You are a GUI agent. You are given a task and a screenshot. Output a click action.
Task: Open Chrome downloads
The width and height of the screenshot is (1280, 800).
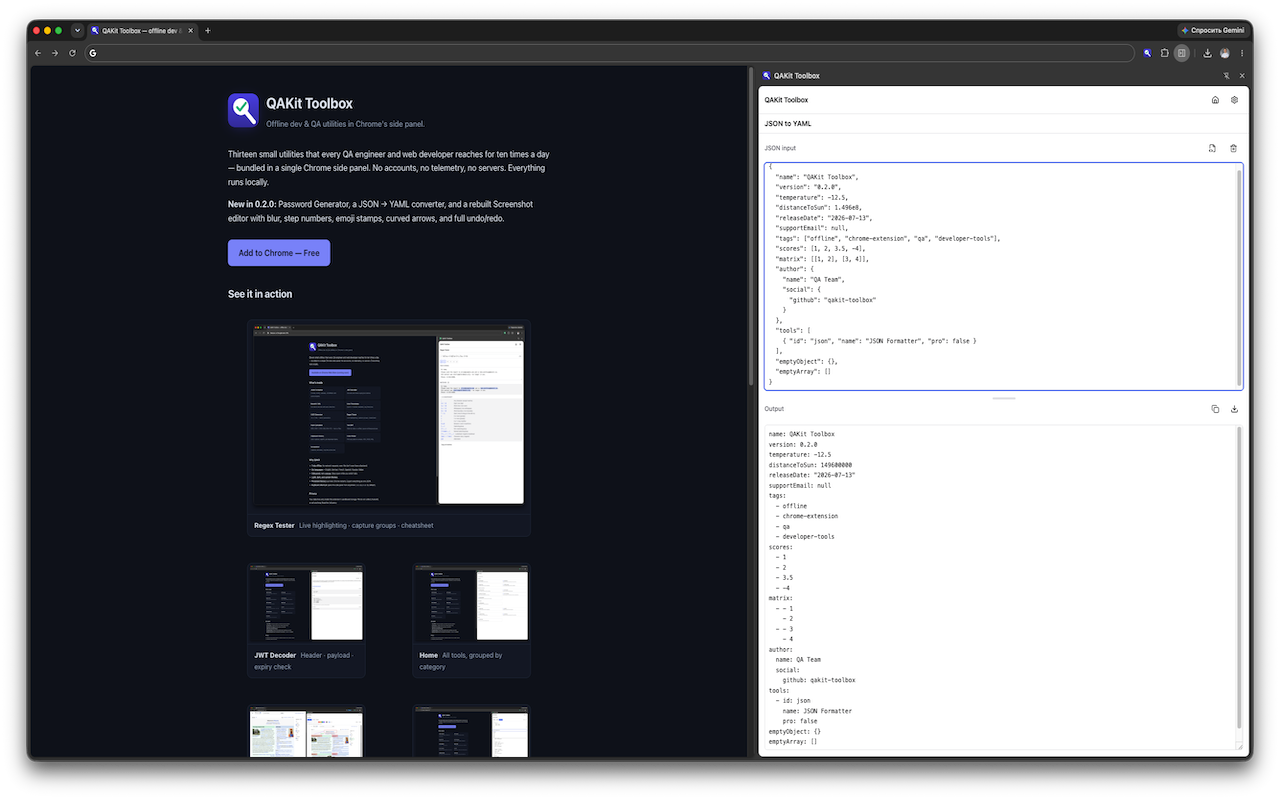[x=1208, y=53]
